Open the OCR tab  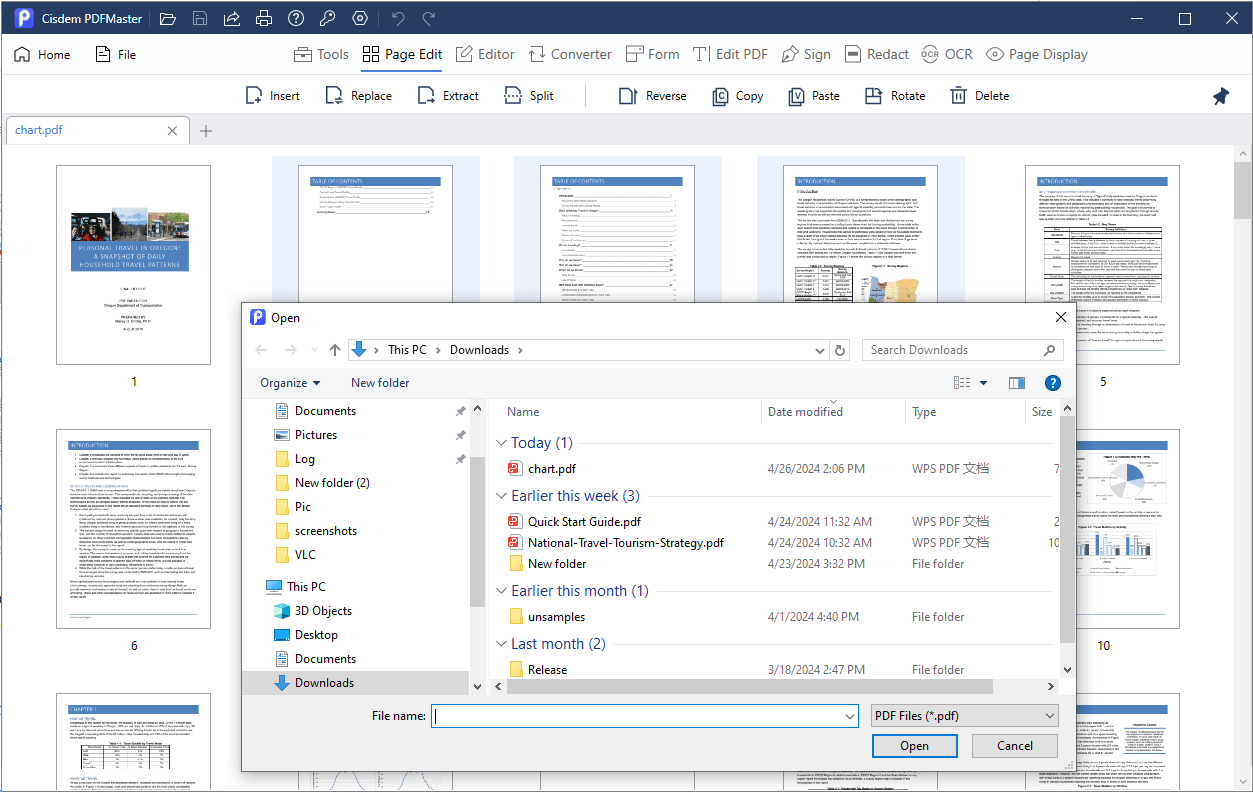point(946,55)
